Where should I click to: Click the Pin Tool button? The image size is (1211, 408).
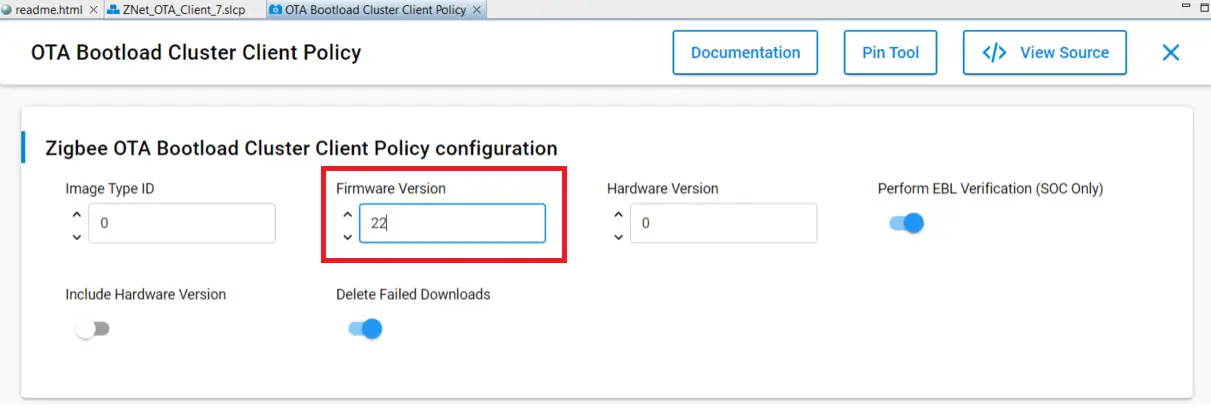[890, 53]
